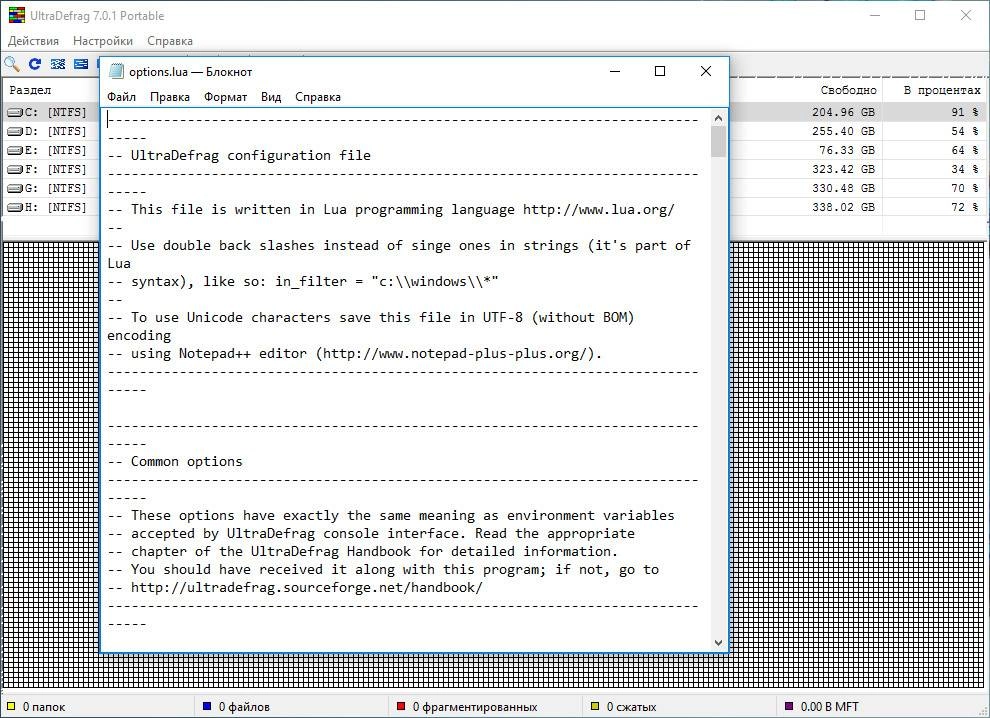Open Notepad Правка menu
990x718 pixels.
coord(170,97)
